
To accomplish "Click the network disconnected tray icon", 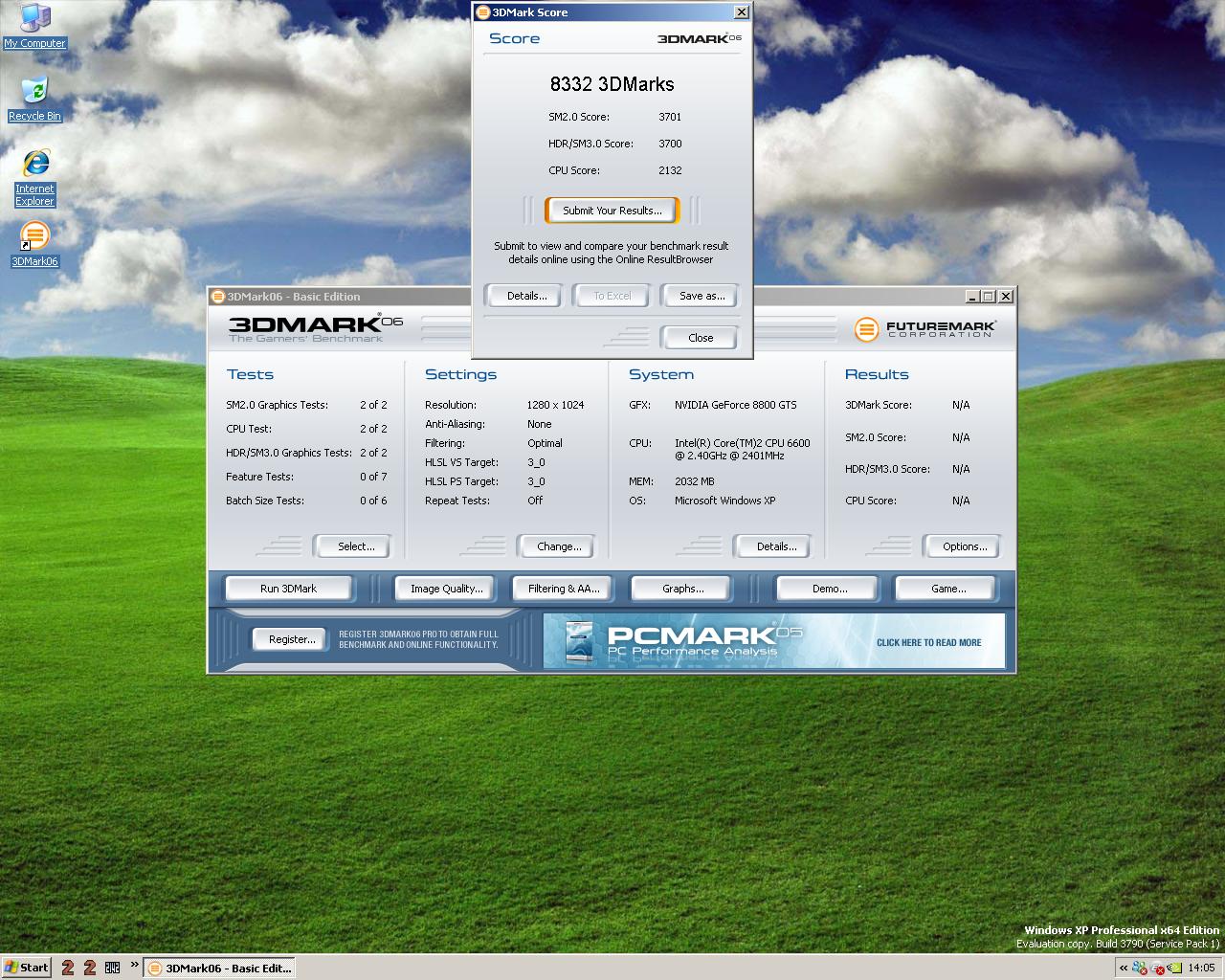I will (1157, 969).
